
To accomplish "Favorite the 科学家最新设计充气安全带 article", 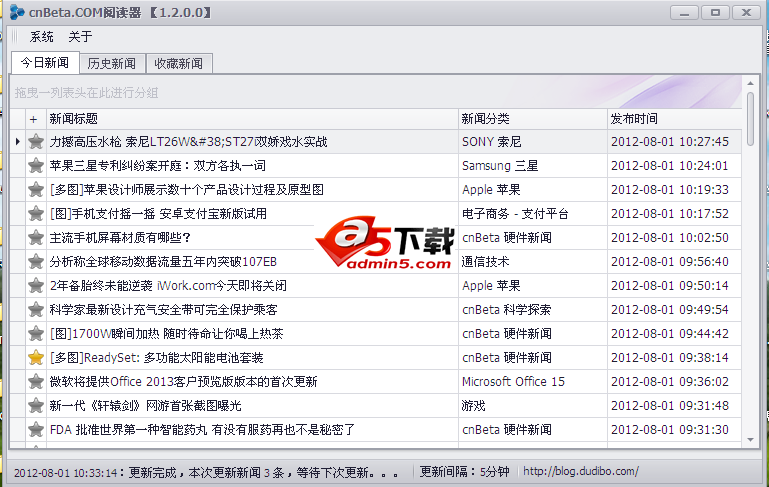I will pos(36,310).
